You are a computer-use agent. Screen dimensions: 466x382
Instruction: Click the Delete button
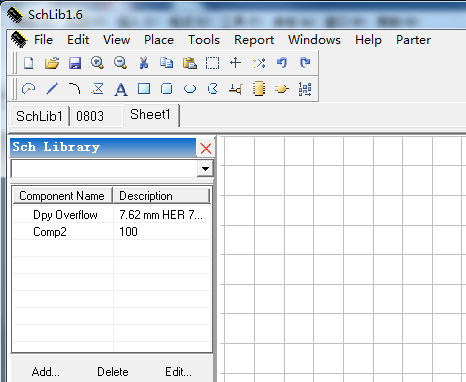(113, 372)
